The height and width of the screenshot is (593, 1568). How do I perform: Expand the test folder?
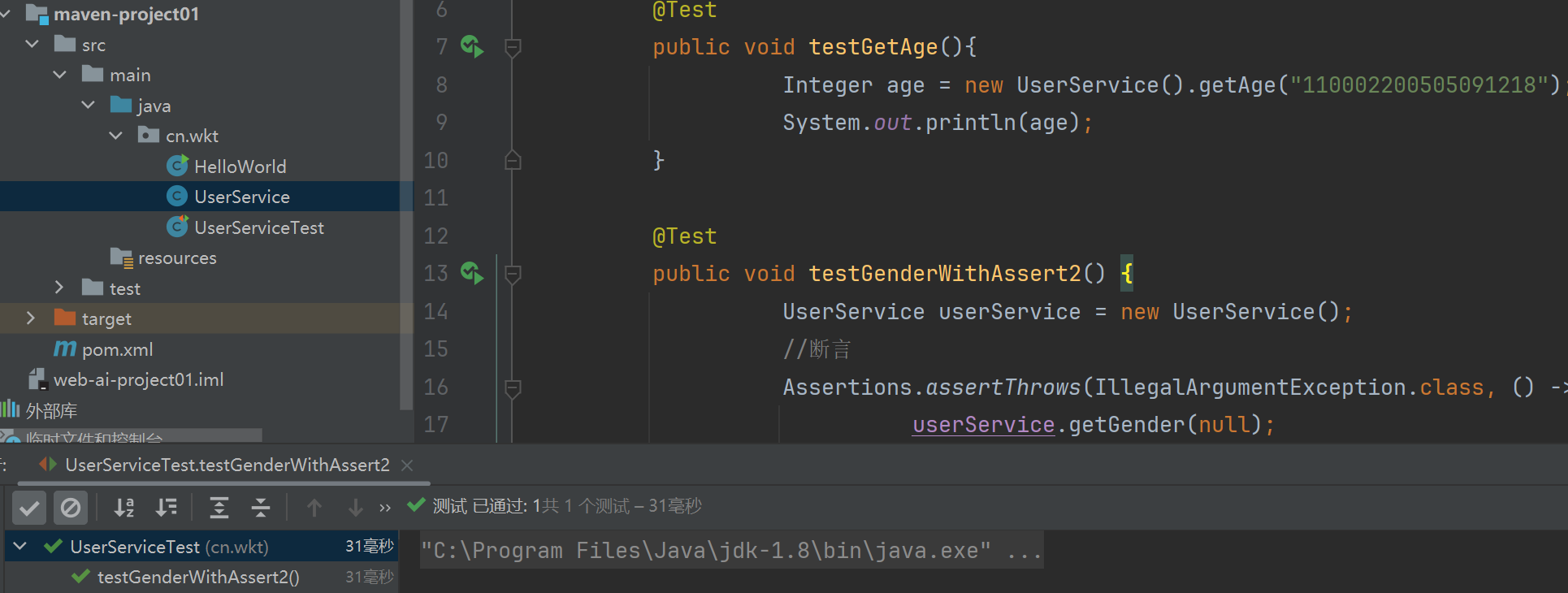point(59,288)
